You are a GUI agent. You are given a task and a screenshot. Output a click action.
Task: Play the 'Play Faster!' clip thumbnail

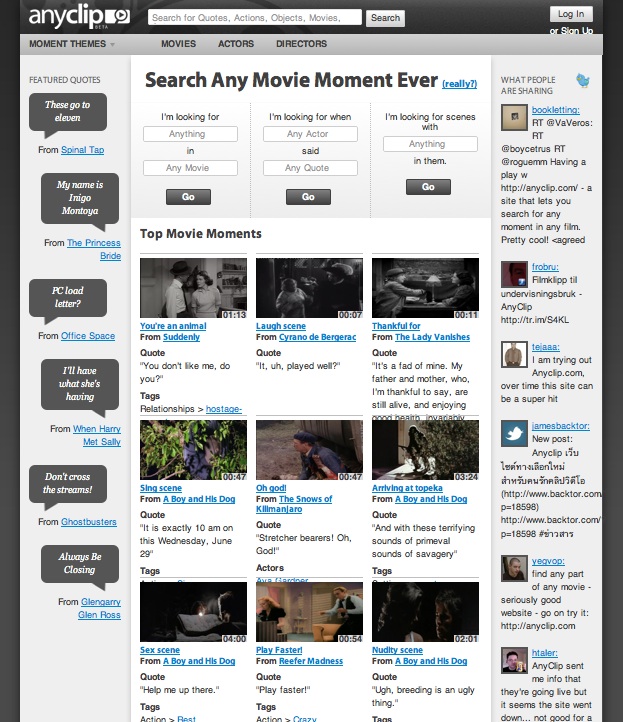[x=309, y=612]
